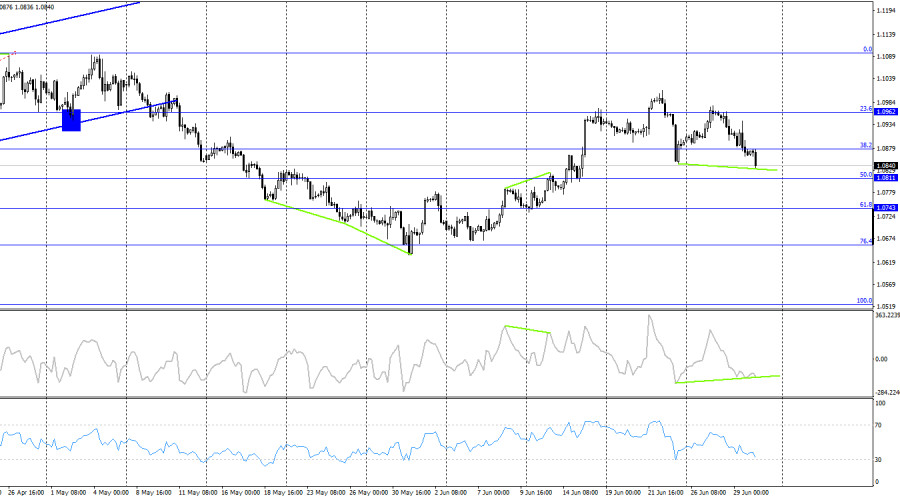Click the upper blue channel line at top-left
The height and width of the screenshot is (500, 900).
(x=70, y=23)
